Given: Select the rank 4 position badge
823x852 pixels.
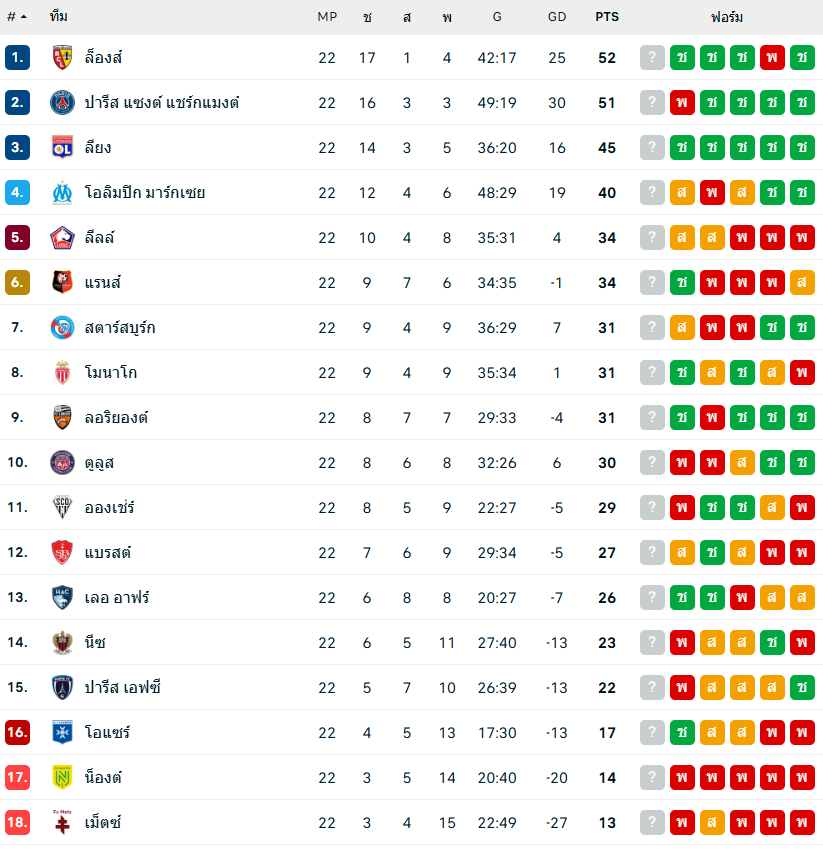Looking at the screenshot, I should coord(17,193).
